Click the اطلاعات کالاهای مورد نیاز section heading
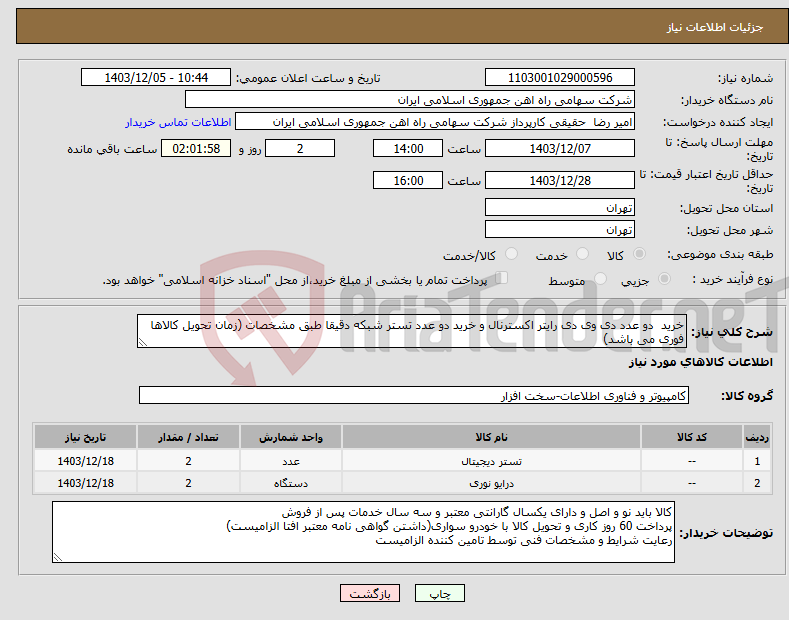 tap(700, 362)
